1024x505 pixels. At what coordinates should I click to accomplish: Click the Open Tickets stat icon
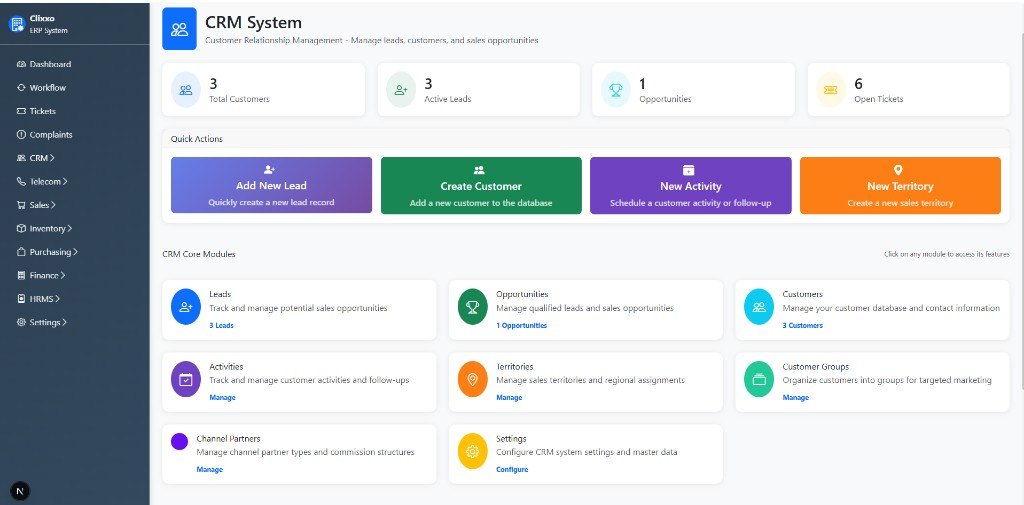pos(831,90)
